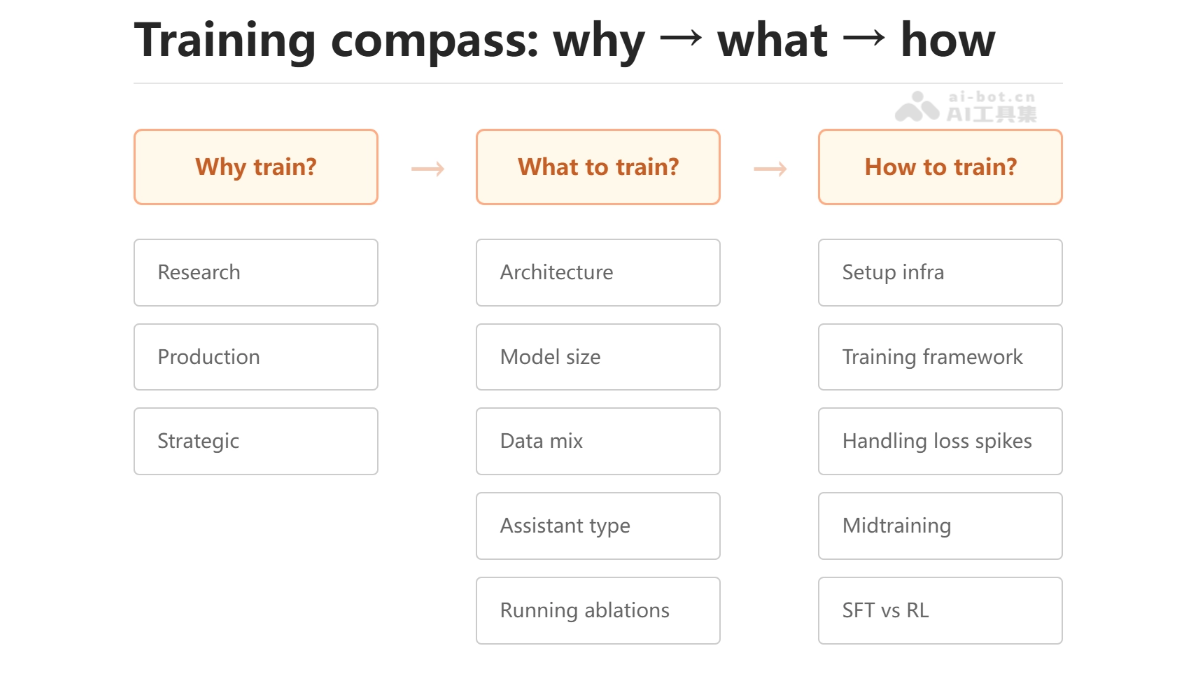Click the Training compass title heading
This screenshot has height=675, width=1200.
coord(565,41)
